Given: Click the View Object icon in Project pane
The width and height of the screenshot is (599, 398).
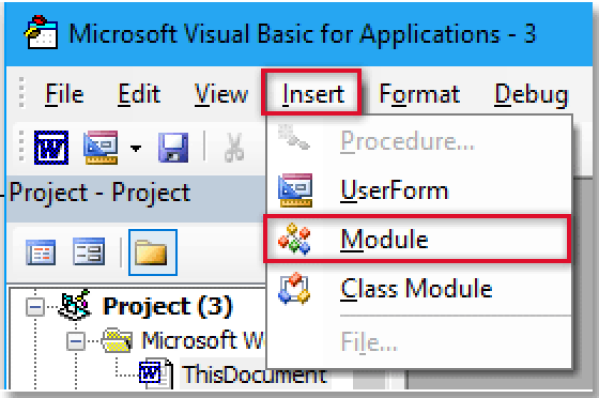Looking at the screenshot, I should click(x=89, y=251).
